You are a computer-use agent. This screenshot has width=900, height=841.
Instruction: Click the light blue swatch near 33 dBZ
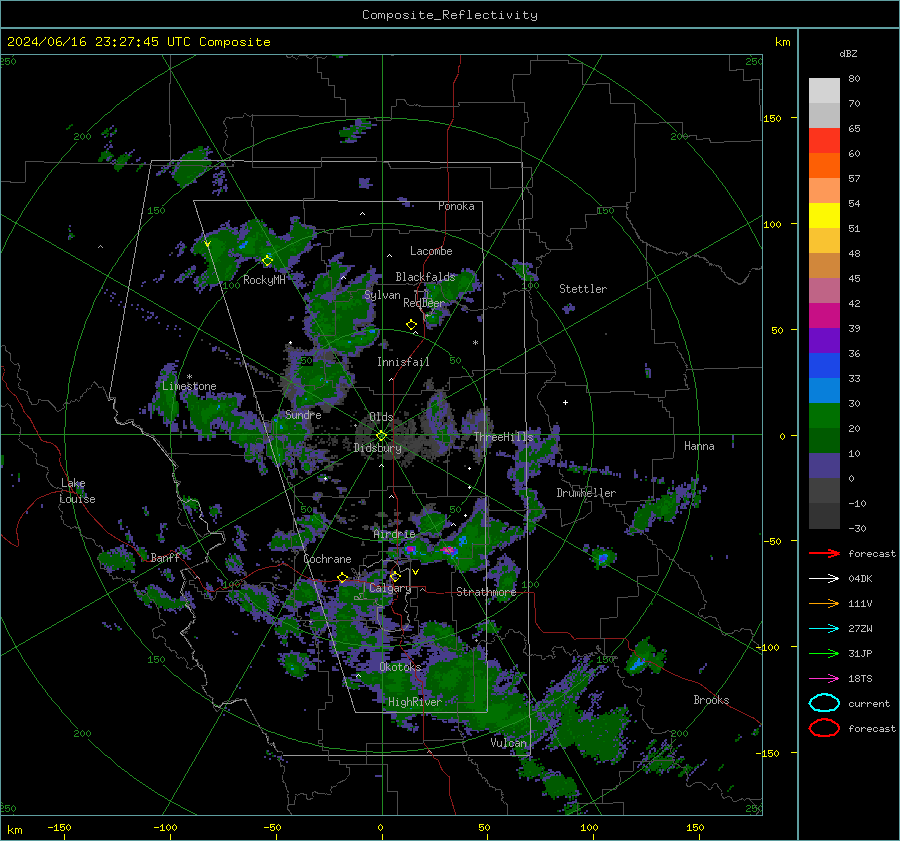click(x=824, y=390)
